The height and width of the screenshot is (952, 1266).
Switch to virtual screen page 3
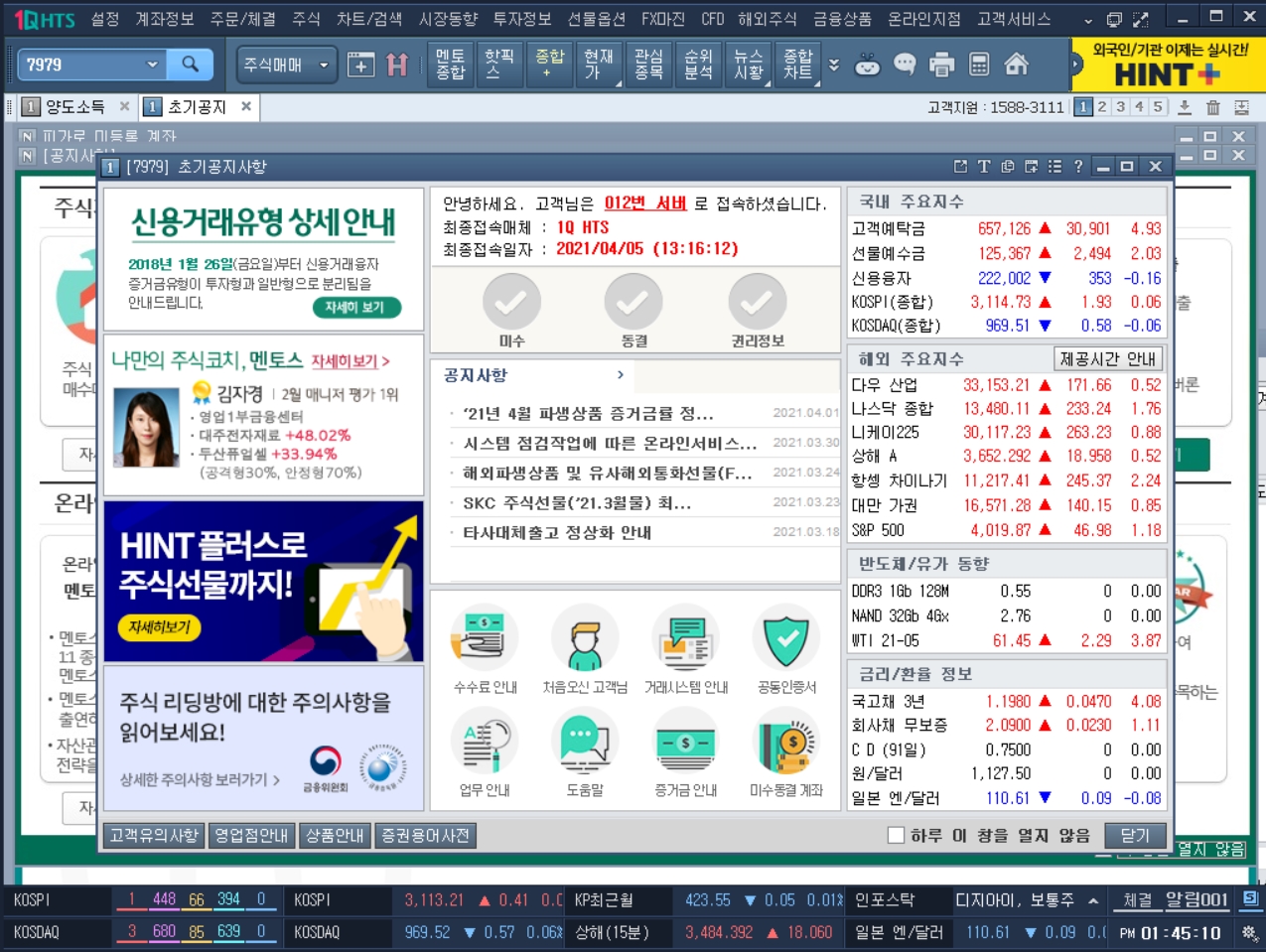1121,107
